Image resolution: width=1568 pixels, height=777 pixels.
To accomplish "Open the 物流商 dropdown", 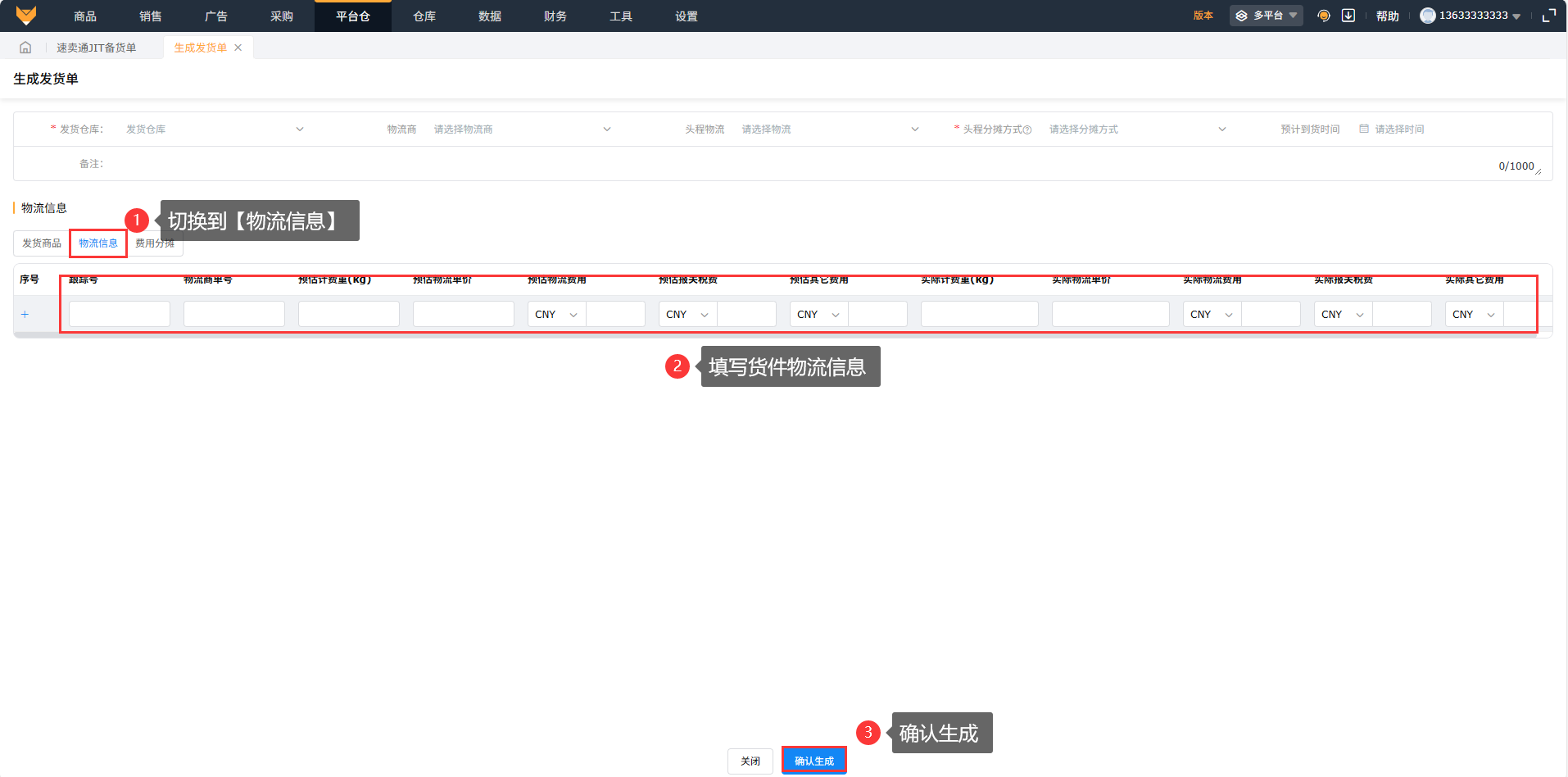I will pos(522,129).
